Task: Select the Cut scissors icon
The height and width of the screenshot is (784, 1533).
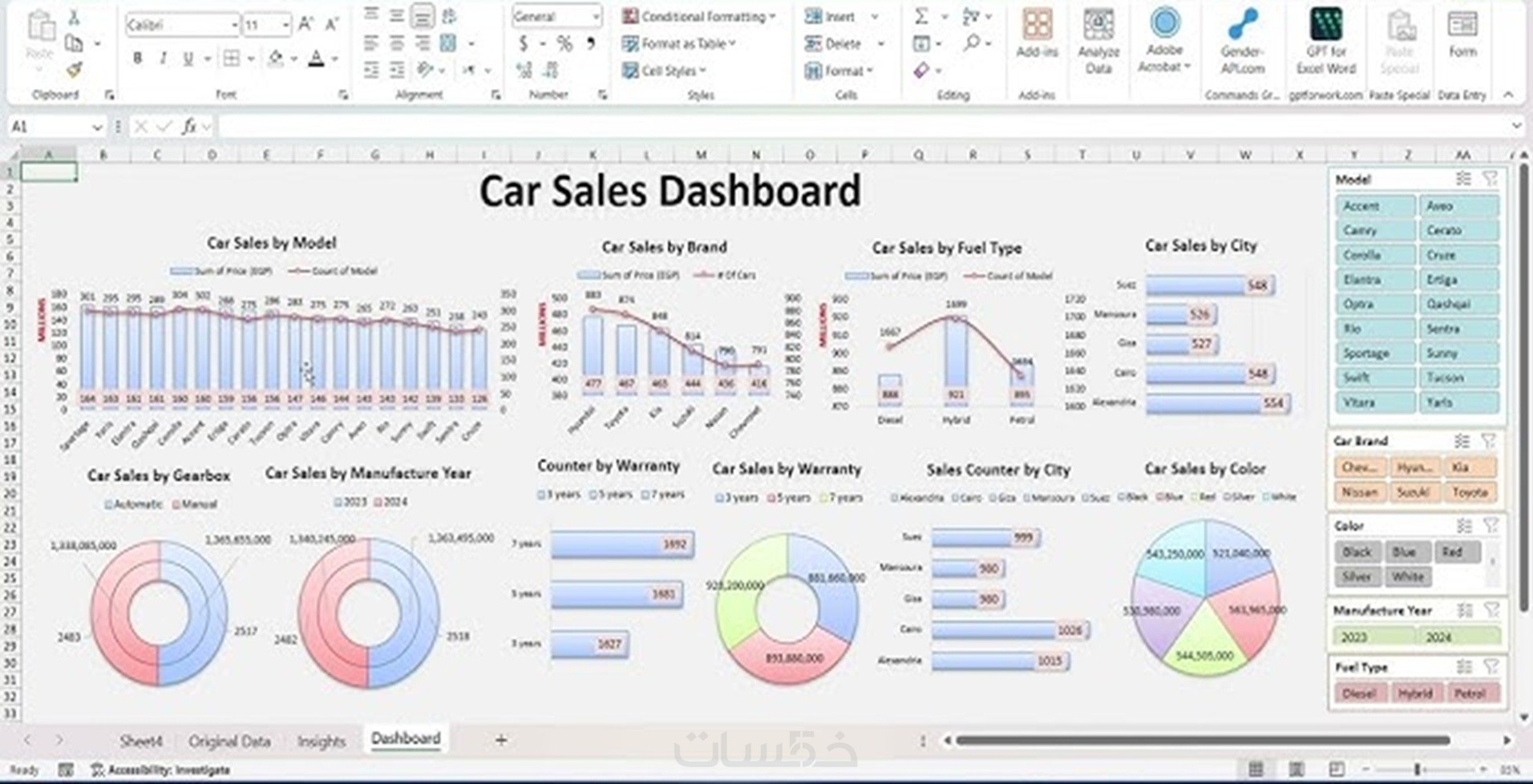Action: (74, 17)
